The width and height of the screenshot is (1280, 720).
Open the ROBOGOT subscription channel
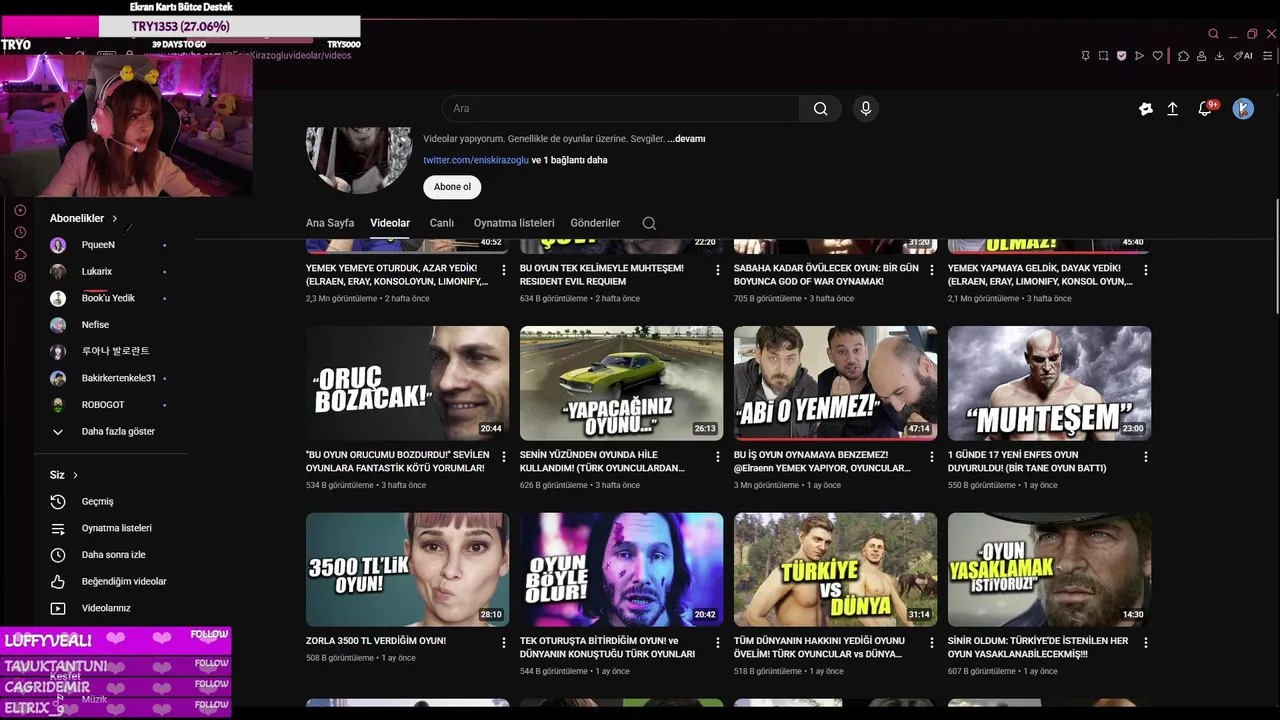tap(104, 405)
